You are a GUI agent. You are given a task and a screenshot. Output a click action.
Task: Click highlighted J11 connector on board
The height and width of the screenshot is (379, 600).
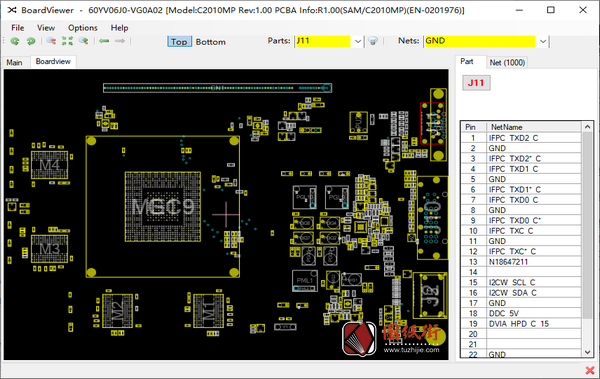(x=433, y=124)
